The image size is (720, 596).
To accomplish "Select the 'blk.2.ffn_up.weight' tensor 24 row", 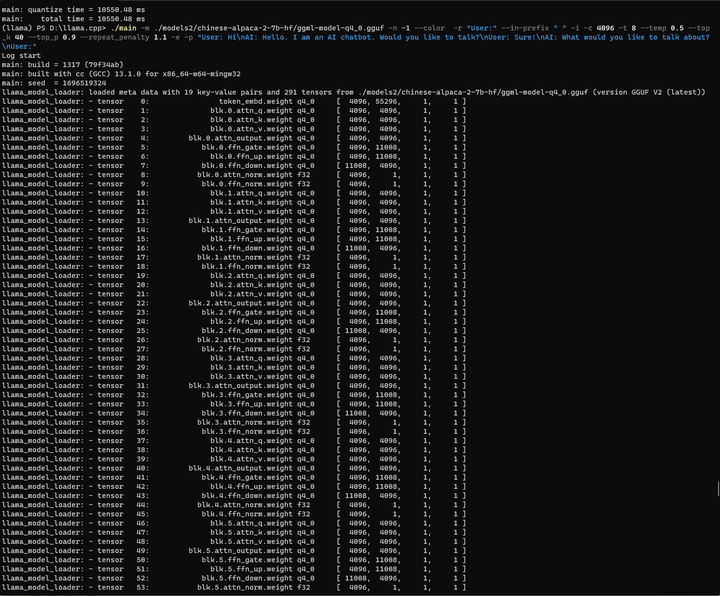I will (x=234, y=322).
